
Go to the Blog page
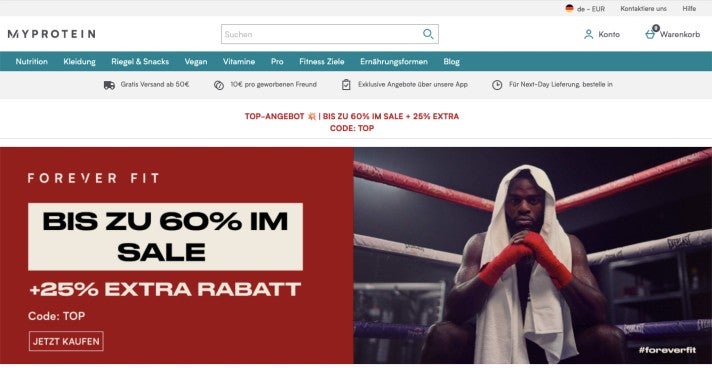pyautogui.click(x=451, y=62)
